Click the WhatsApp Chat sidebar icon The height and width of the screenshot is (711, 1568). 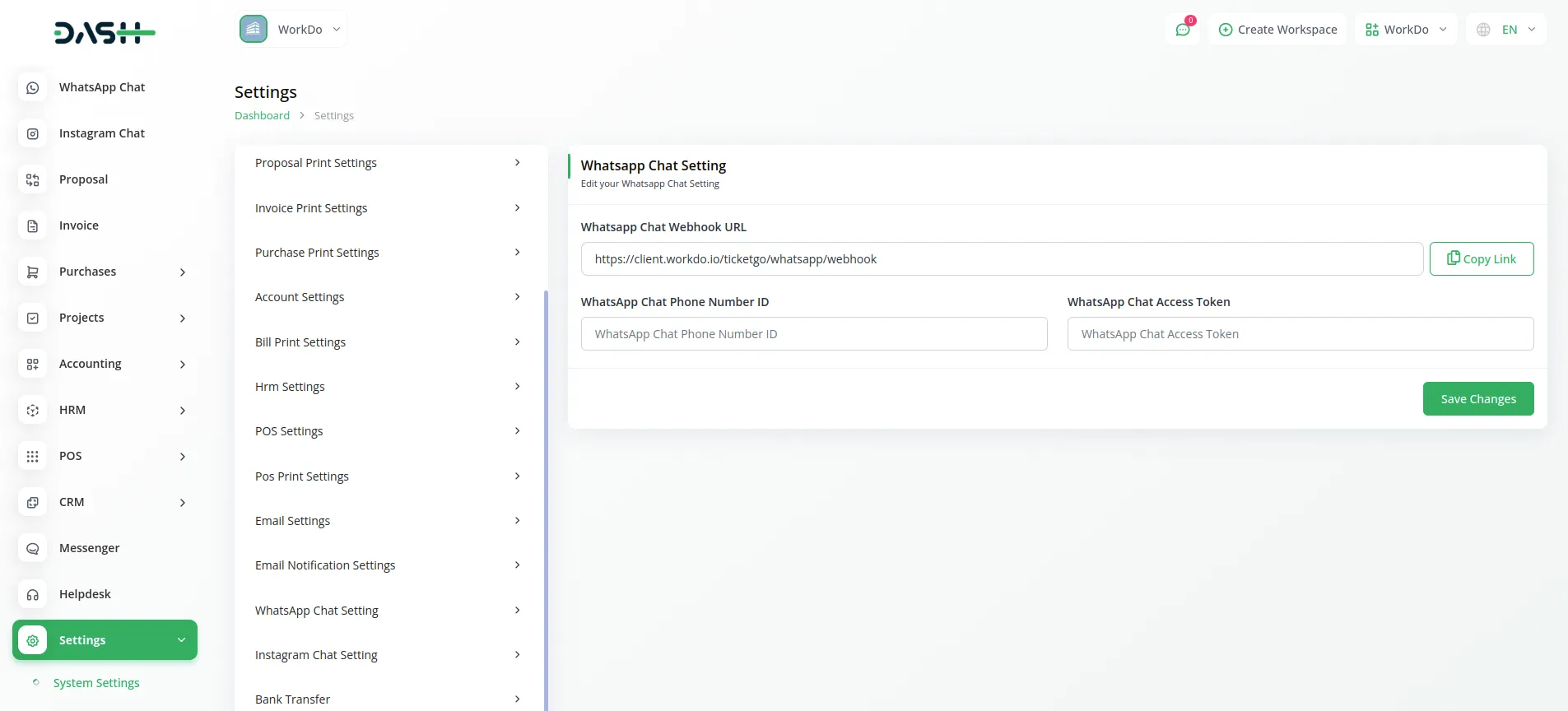pos(33,87)
